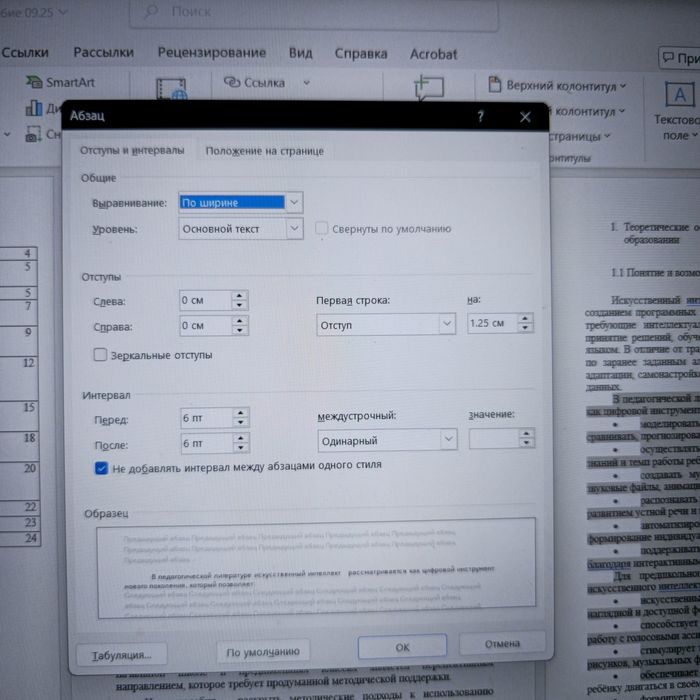Click page number 24 in the document table
This screenshot has height=700, width=700.
point(30,538)
